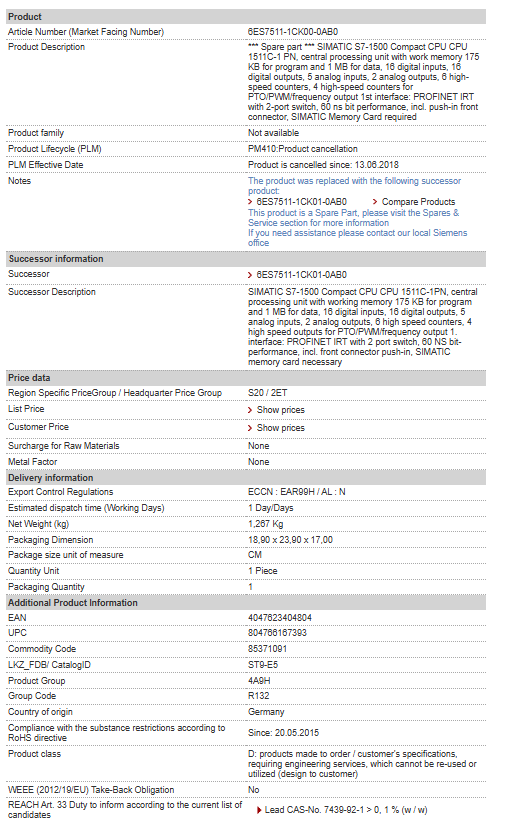Click the Metal Factor label

(33, 462)
